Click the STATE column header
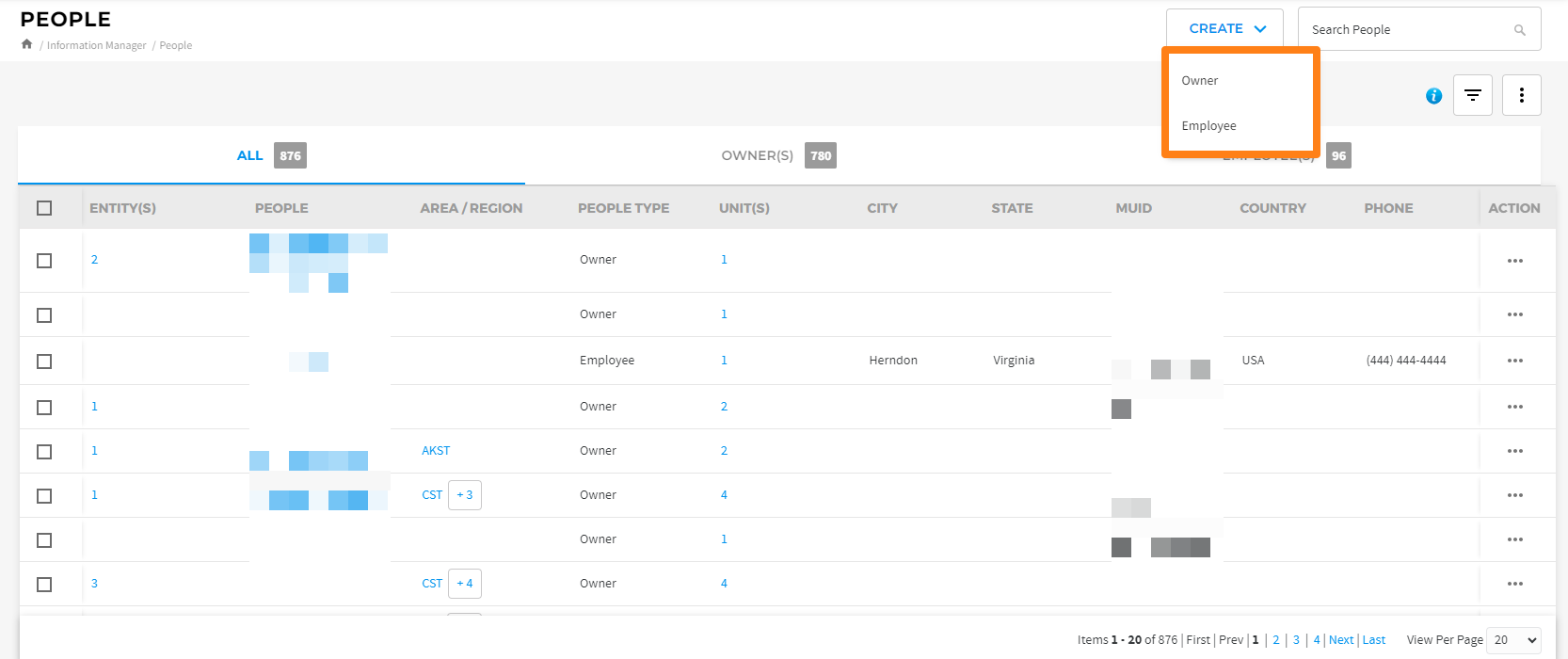The height and width of the screenshot is (659, 1568). point(1012,208)
